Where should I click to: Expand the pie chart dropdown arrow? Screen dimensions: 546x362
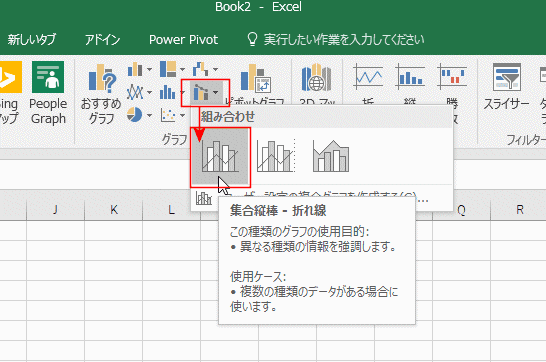149,115
